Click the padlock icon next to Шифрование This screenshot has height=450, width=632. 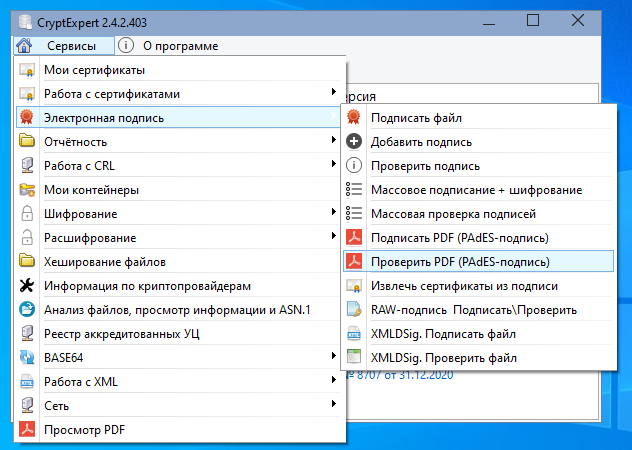(27, 214)
